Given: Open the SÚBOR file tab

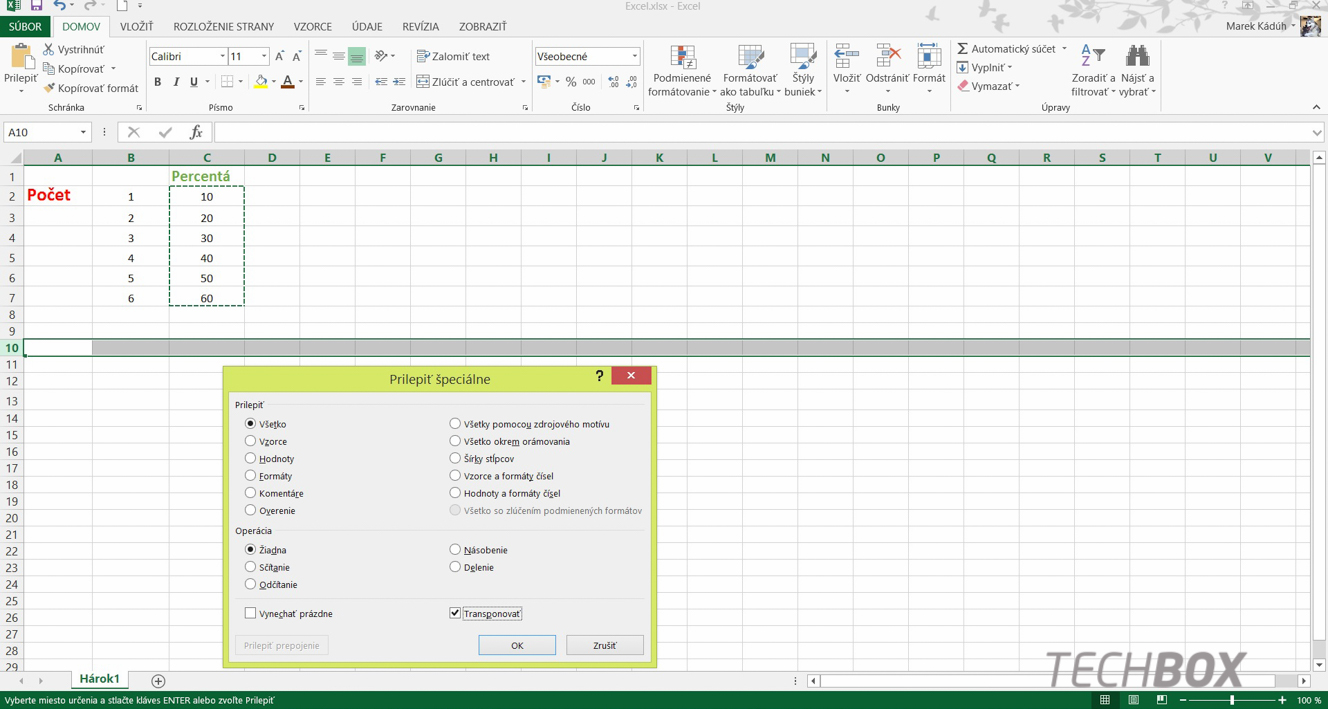Looking at the screenshot, I should coord(25,27).
